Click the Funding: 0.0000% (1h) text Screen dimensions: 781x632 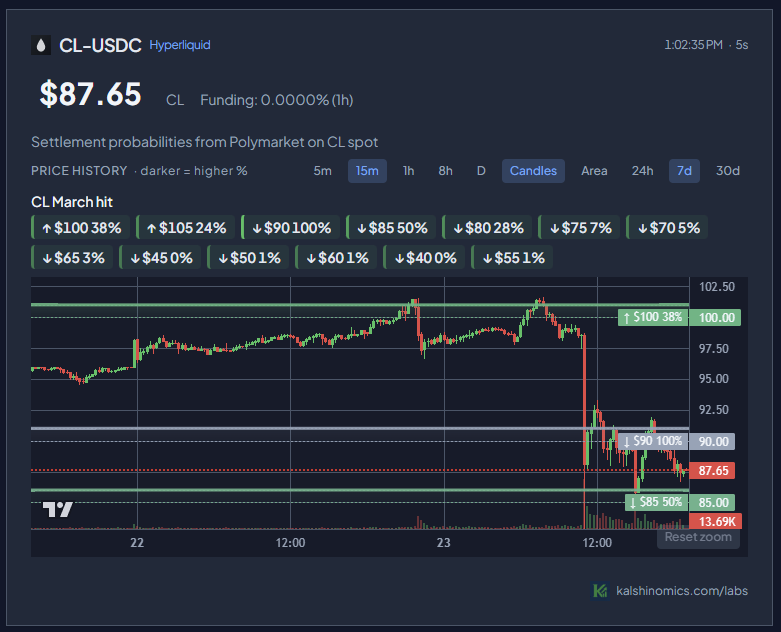click(276, 100)
